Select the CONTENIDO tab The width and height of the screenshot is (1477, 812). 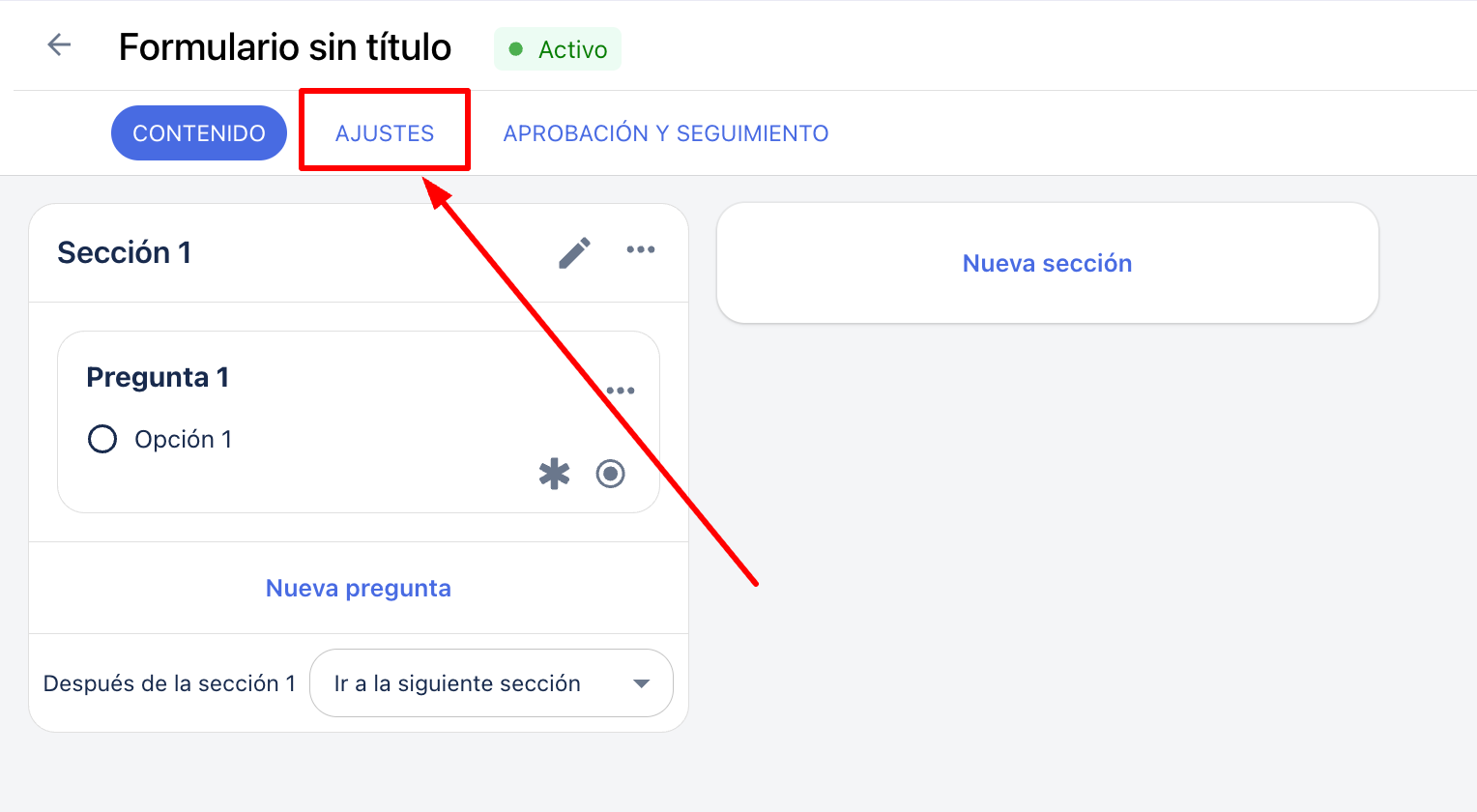pyautogui.click(x=199, y=133)
